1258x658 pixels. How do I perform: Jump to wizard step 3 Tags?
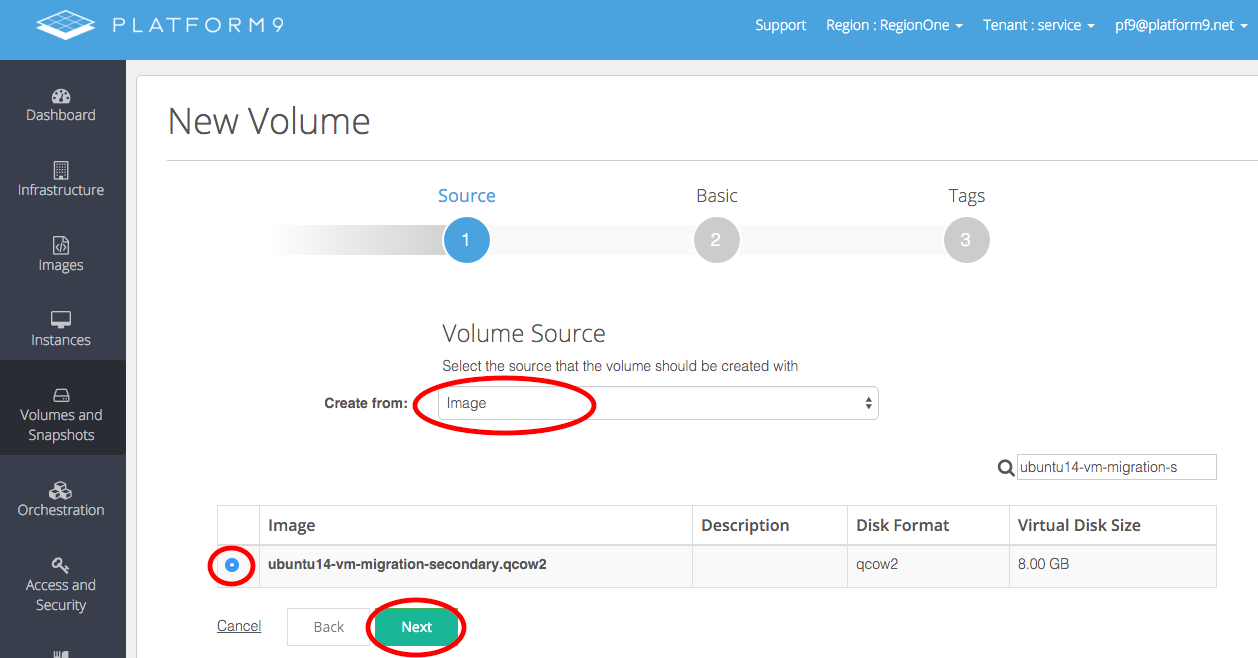click(966, 241)
